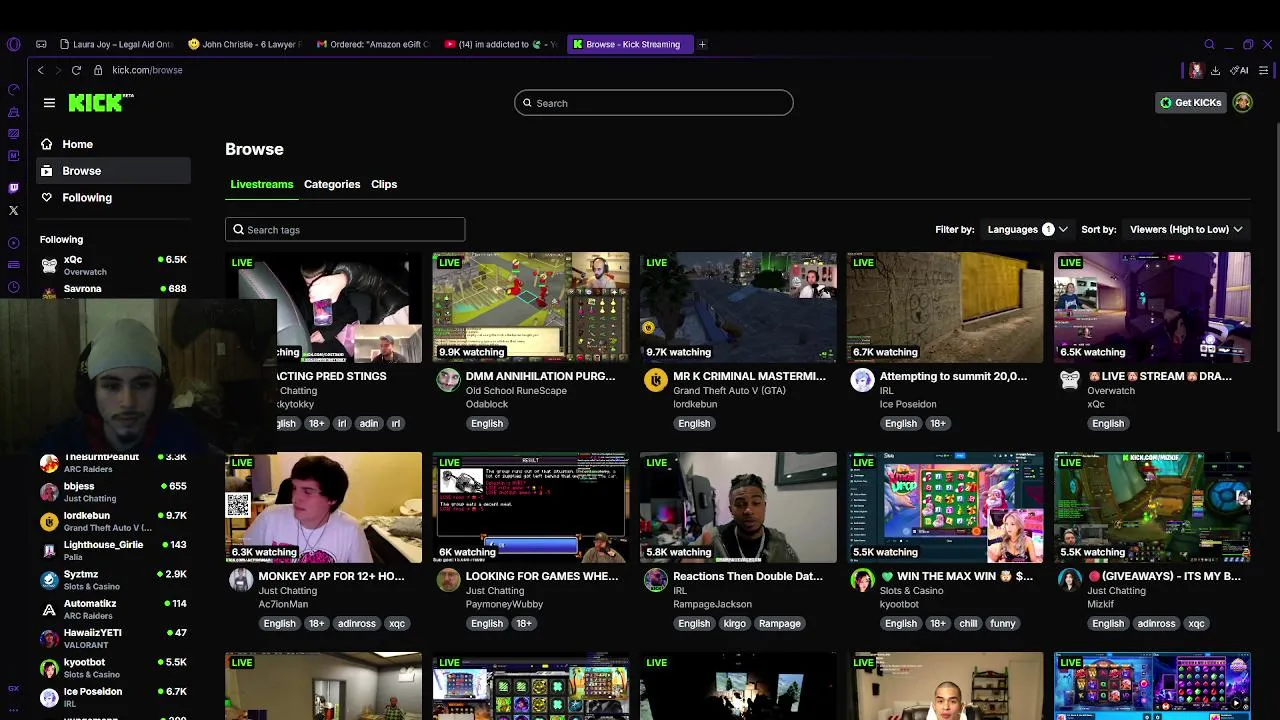Go to Home in the sidebar
This screenshot has height=720, width=1280.
(x=112, y=144)
